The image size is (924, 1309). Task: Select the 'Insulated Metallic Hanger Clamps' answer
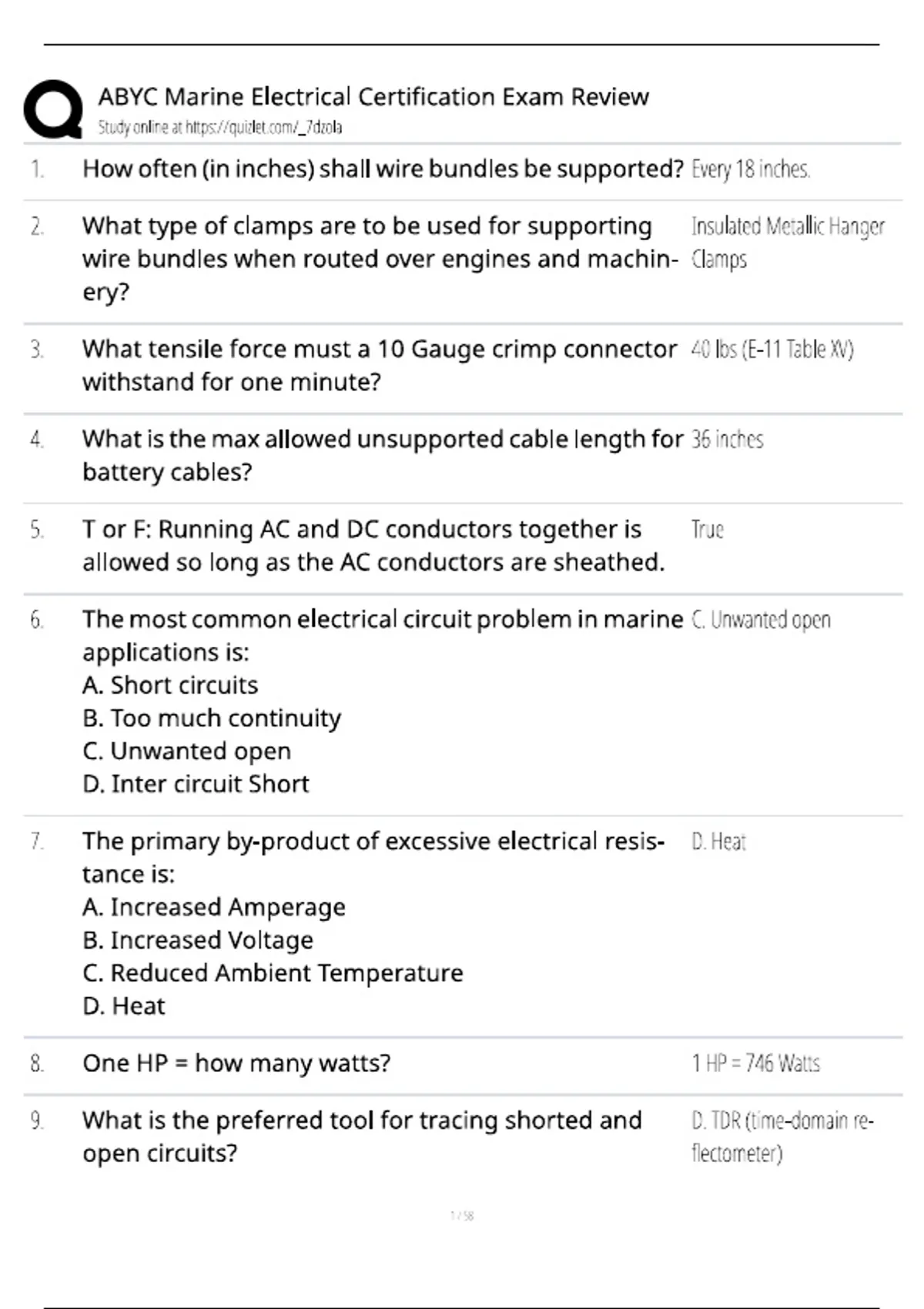788,243
